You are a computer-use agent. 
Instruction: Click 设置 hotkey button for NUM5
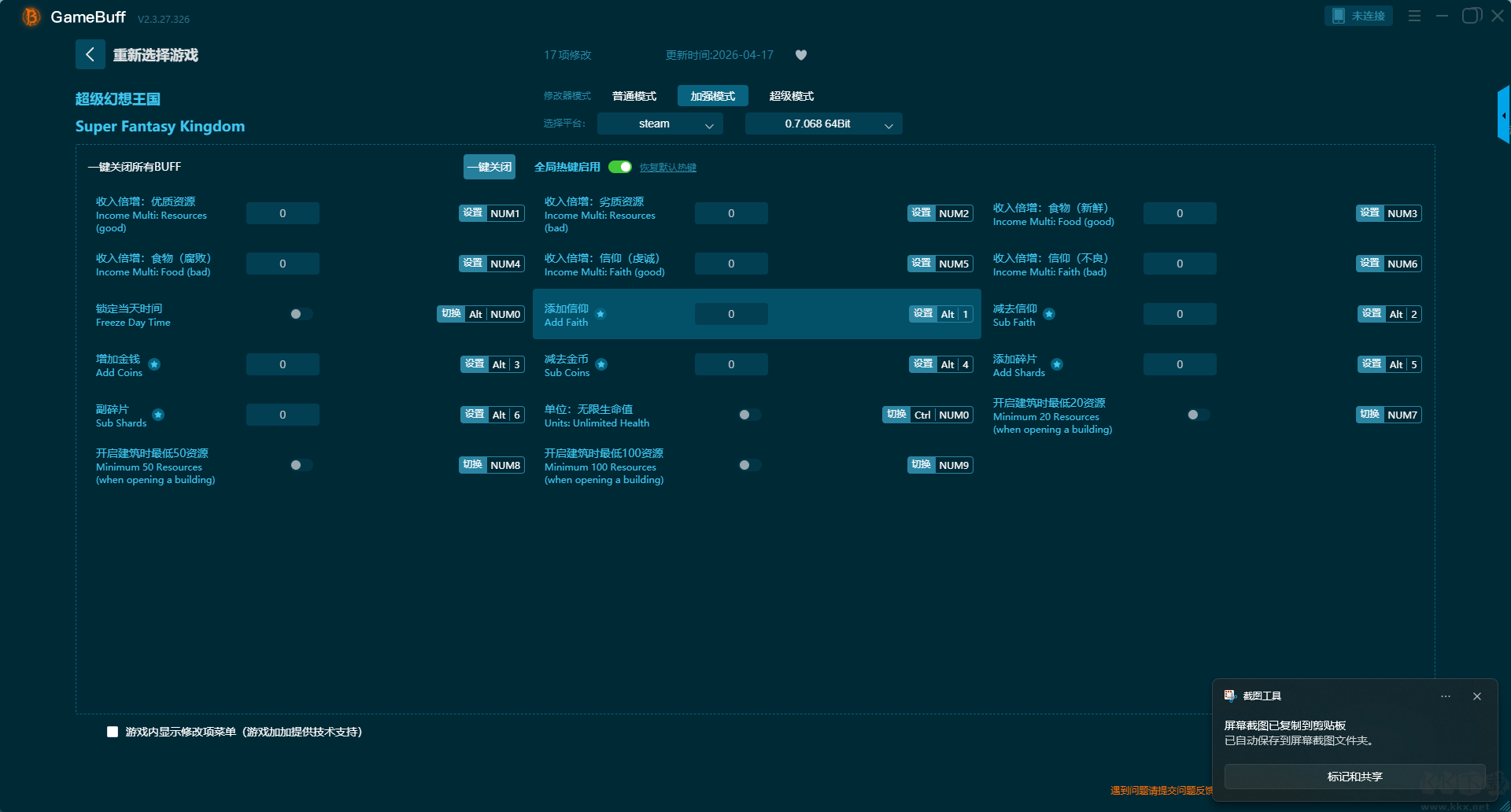[922, 264]
